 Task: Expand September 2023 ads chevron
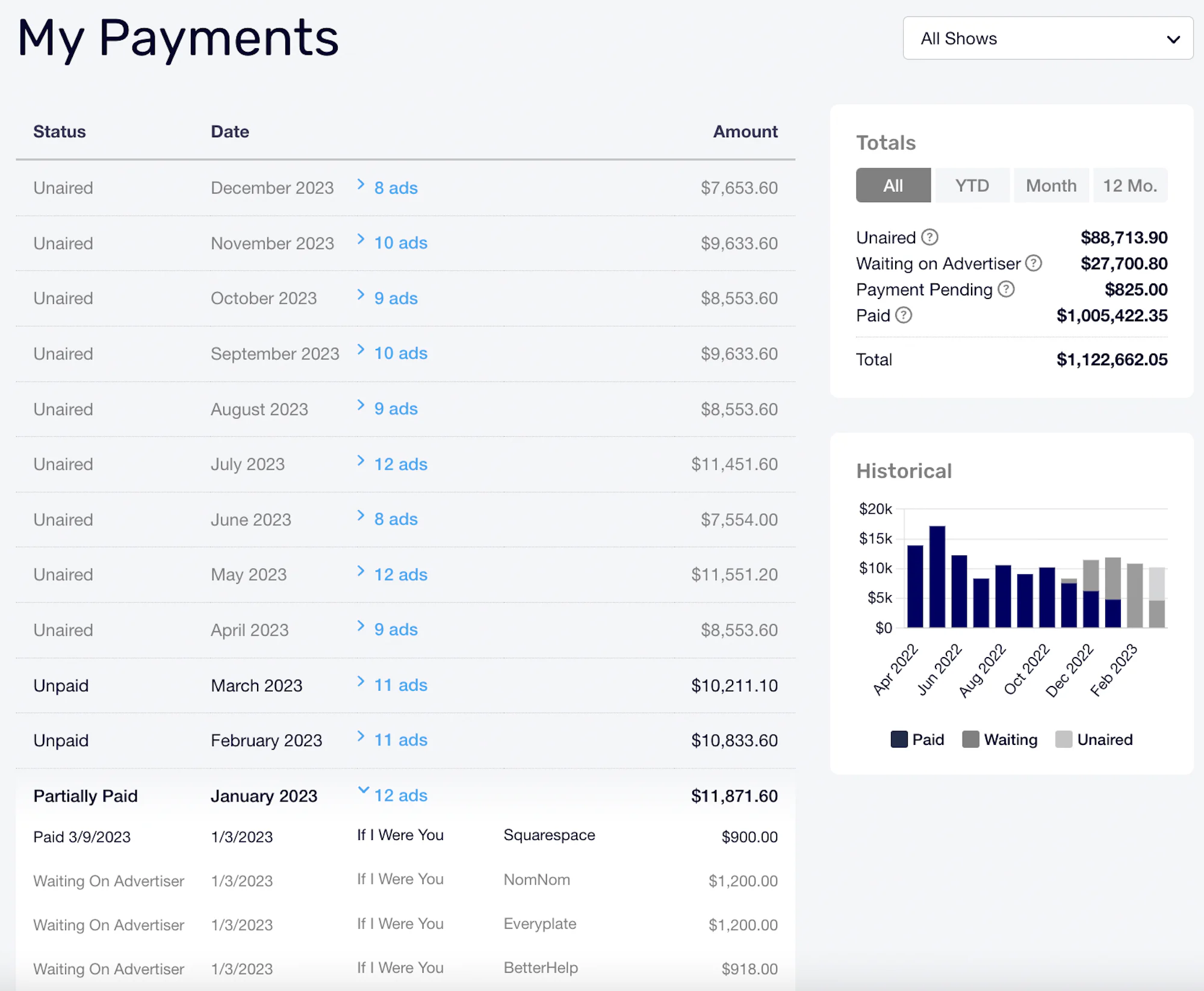[361, 349]
